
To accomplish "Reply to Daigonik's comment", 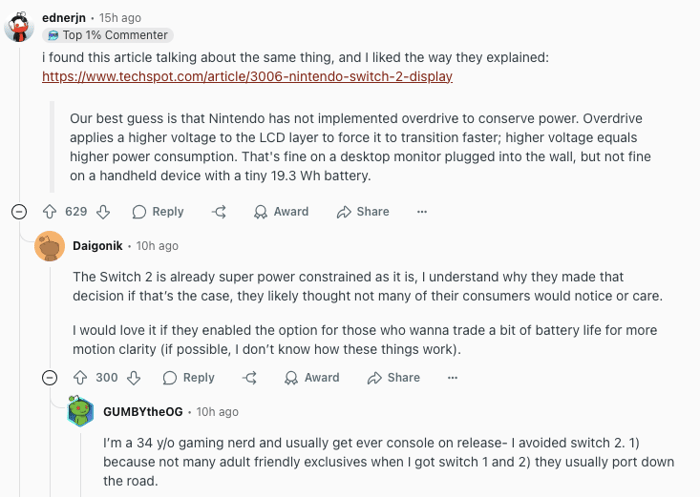I will 189,378.
